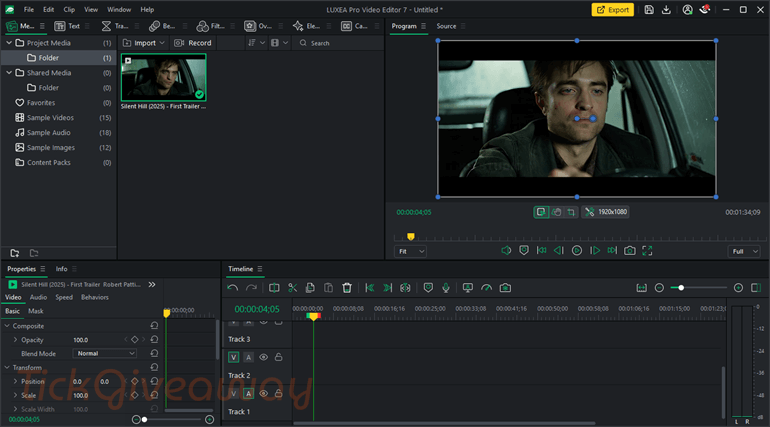Toggle Track 2 video V button
Viewport: 770px width, 427px height.
point(234,357)
